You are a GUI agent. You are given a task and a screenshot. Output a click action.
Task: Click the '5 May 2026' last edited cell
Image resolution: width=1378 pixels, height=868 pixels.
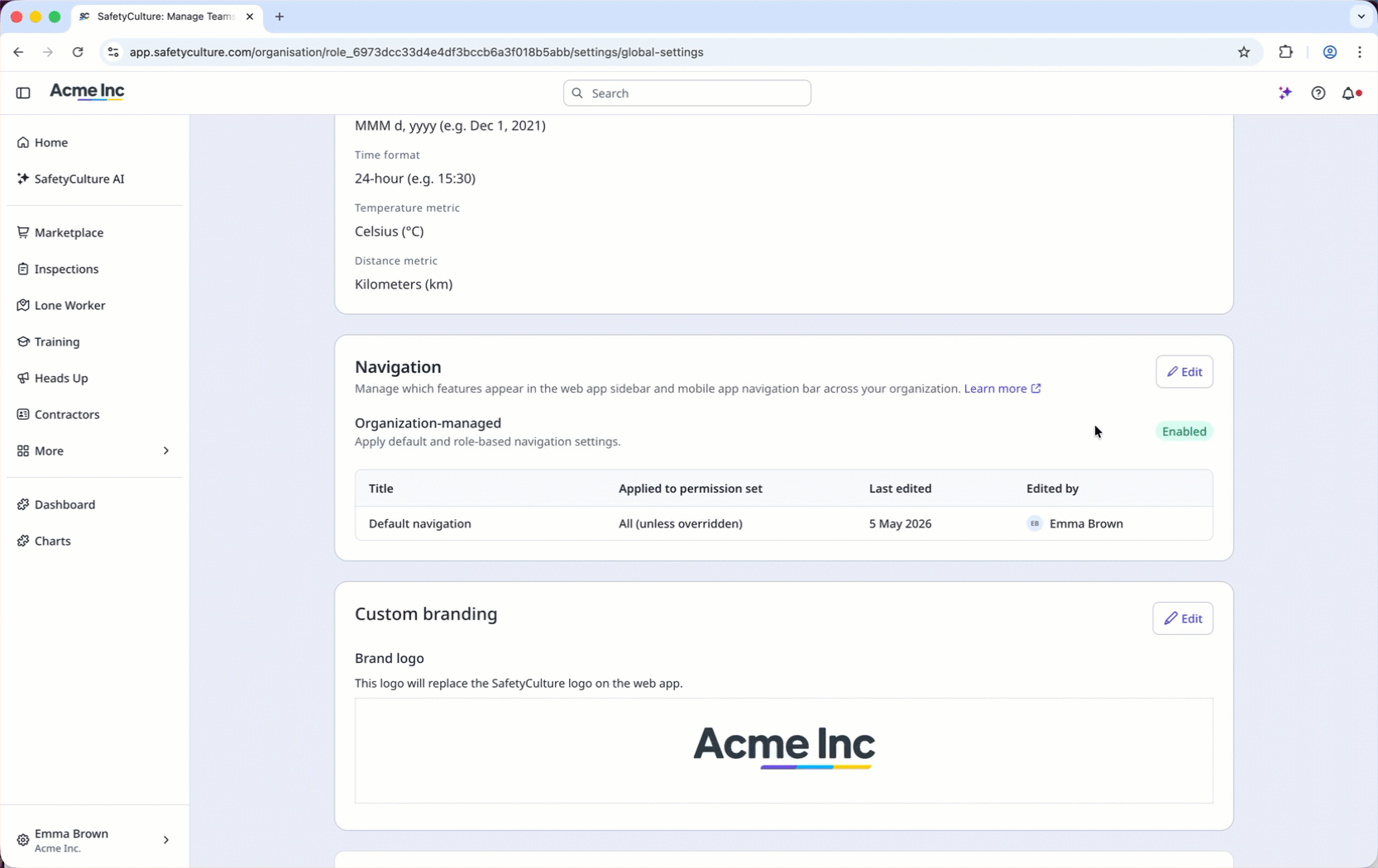pos(900,523)
